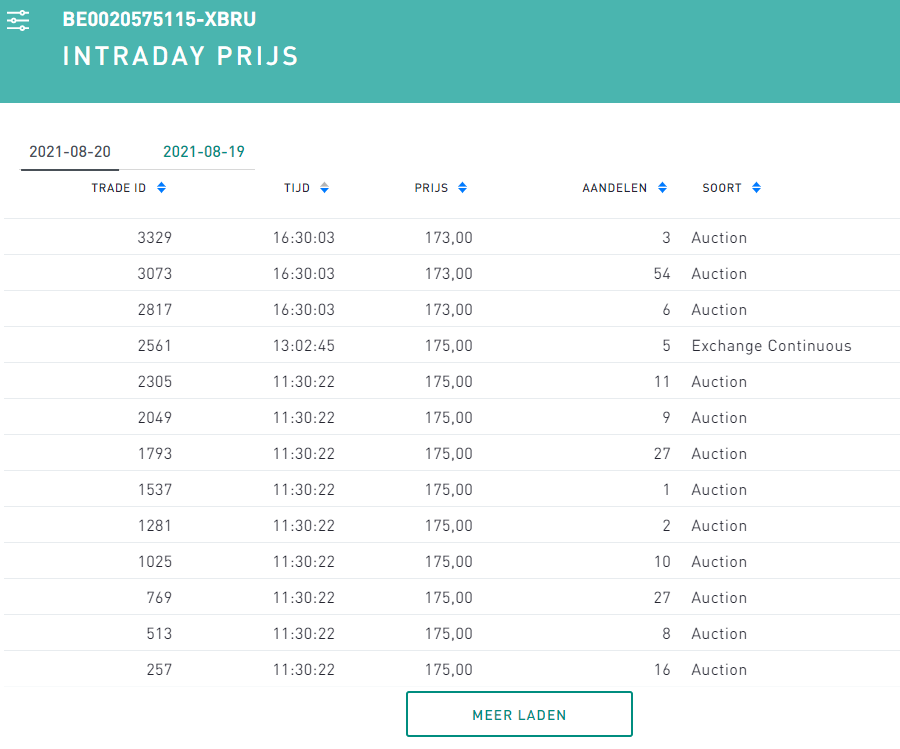The height and width of the screenshot is (749, 900).
Task: Select trade ID 1025
Action: tap(155, 562)
